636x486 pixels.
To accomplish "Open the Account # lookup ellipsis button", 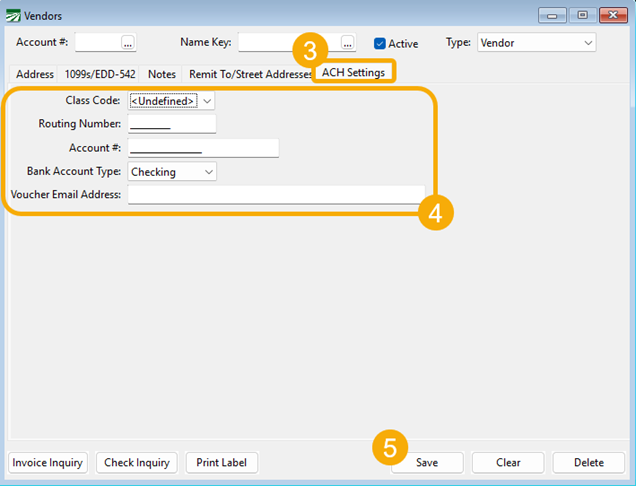I will point(128,43).
